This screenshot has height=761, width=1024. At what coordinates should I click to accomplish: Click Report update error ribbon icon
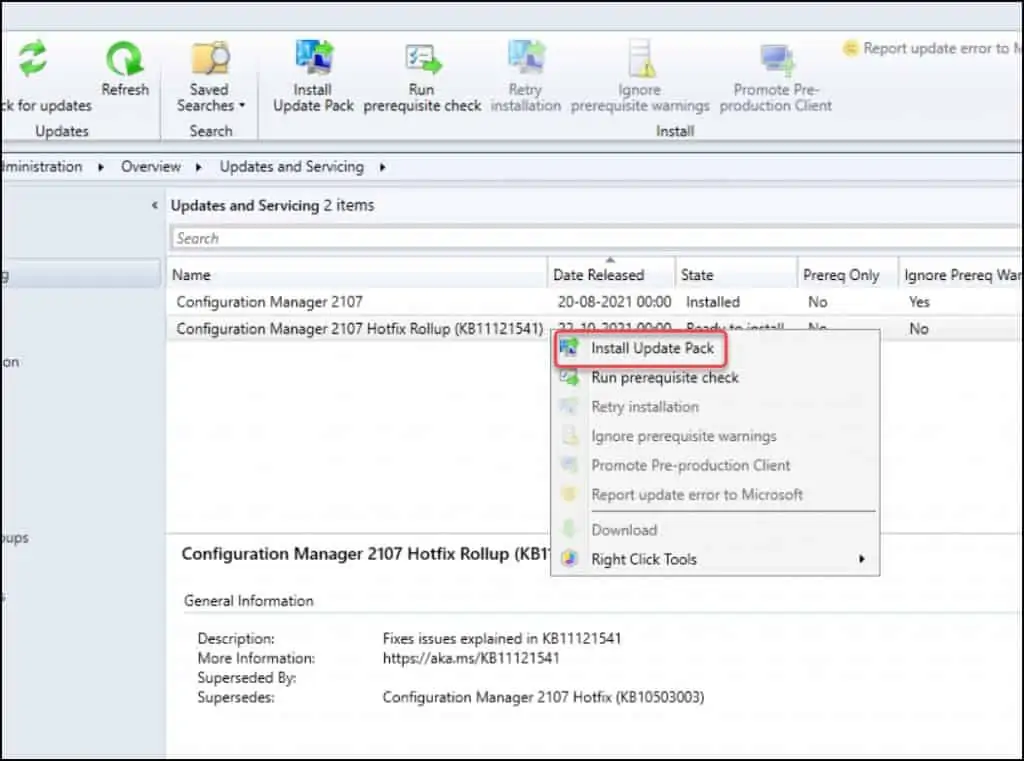pyautogui.click(x=850, y=48)
